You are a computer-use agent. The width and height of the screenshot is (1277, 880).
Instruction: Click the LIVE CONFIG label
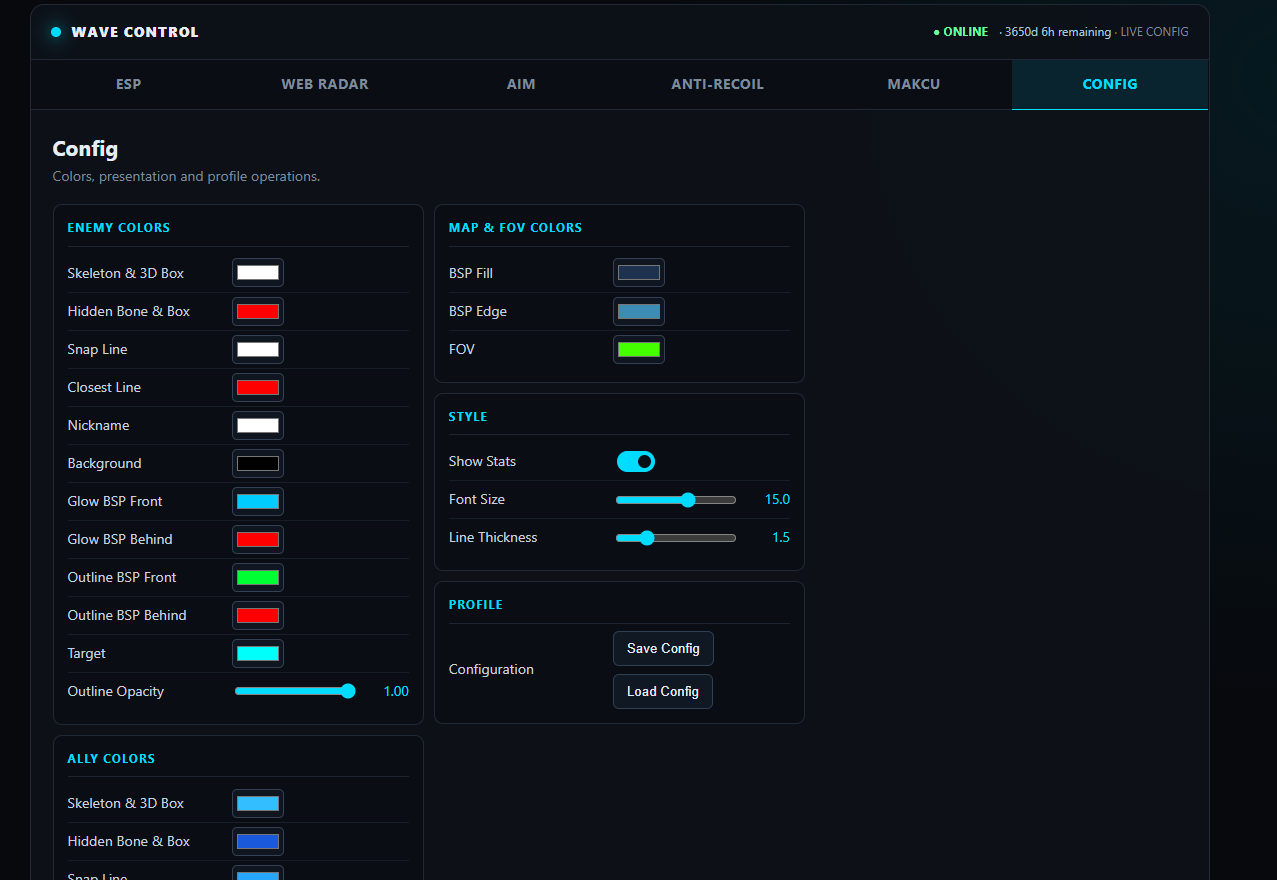pyautogui.click(x=1154, y=32)
